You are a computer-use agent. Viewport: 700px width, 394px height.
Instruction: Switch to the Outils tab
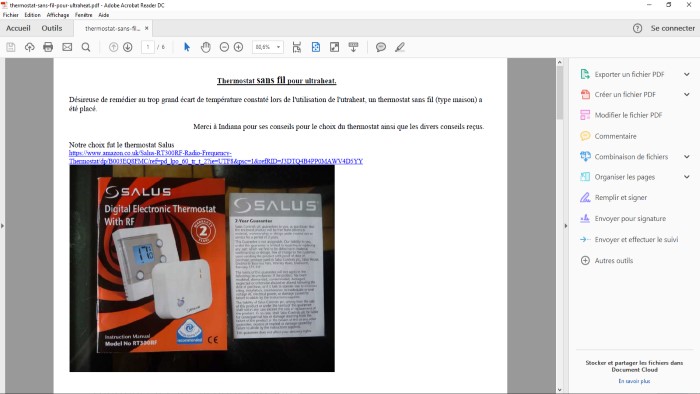pyautogui.click(x=52, y=28)
